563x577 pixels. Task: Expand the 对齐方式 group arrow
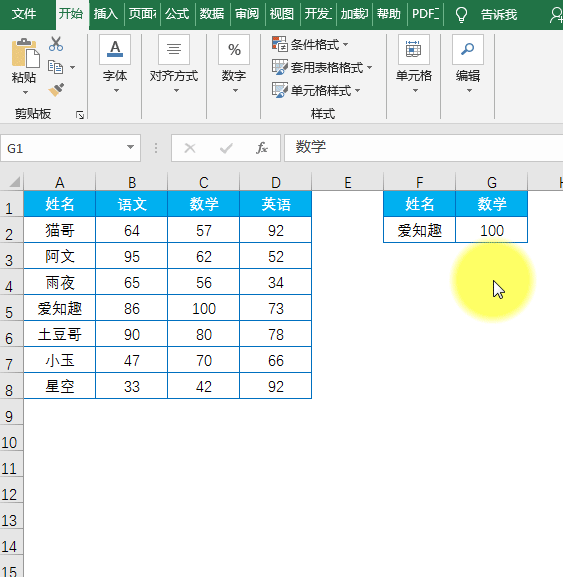click(x=176, y=91)
